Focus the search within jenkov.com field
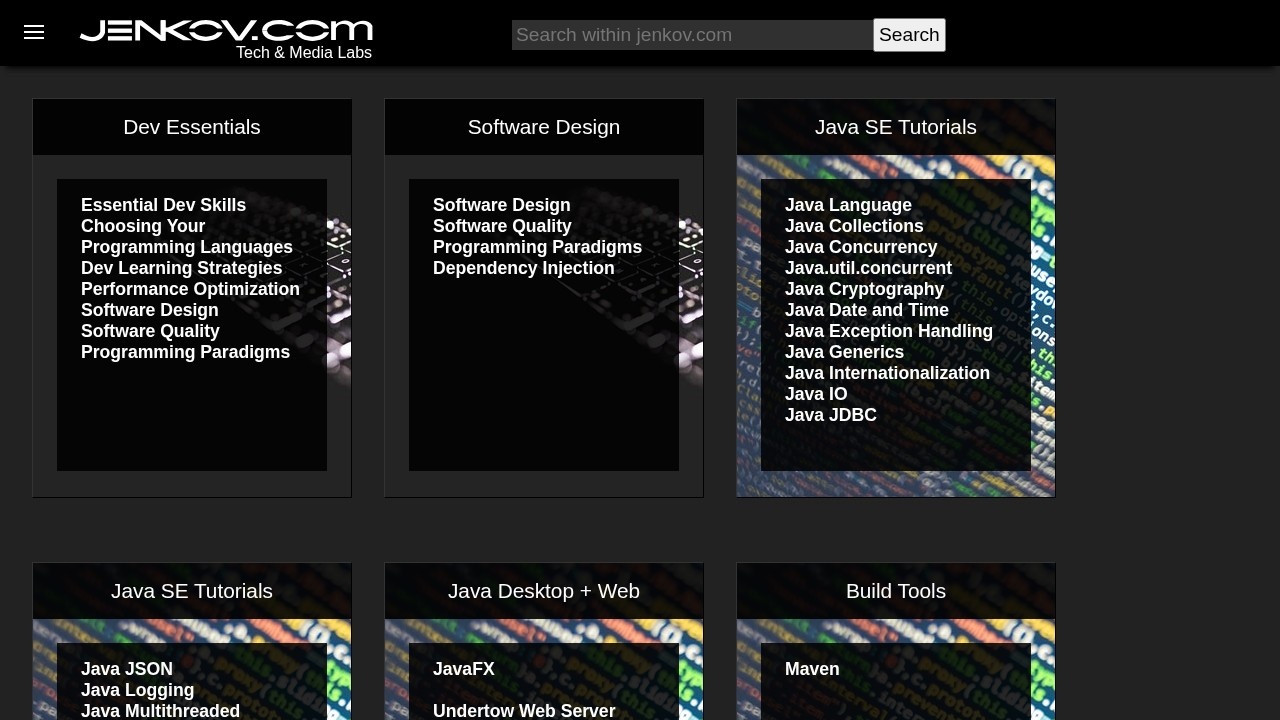Image resolution: width=1280 pixels, height=720 pixels. click(x=691, y=35)
